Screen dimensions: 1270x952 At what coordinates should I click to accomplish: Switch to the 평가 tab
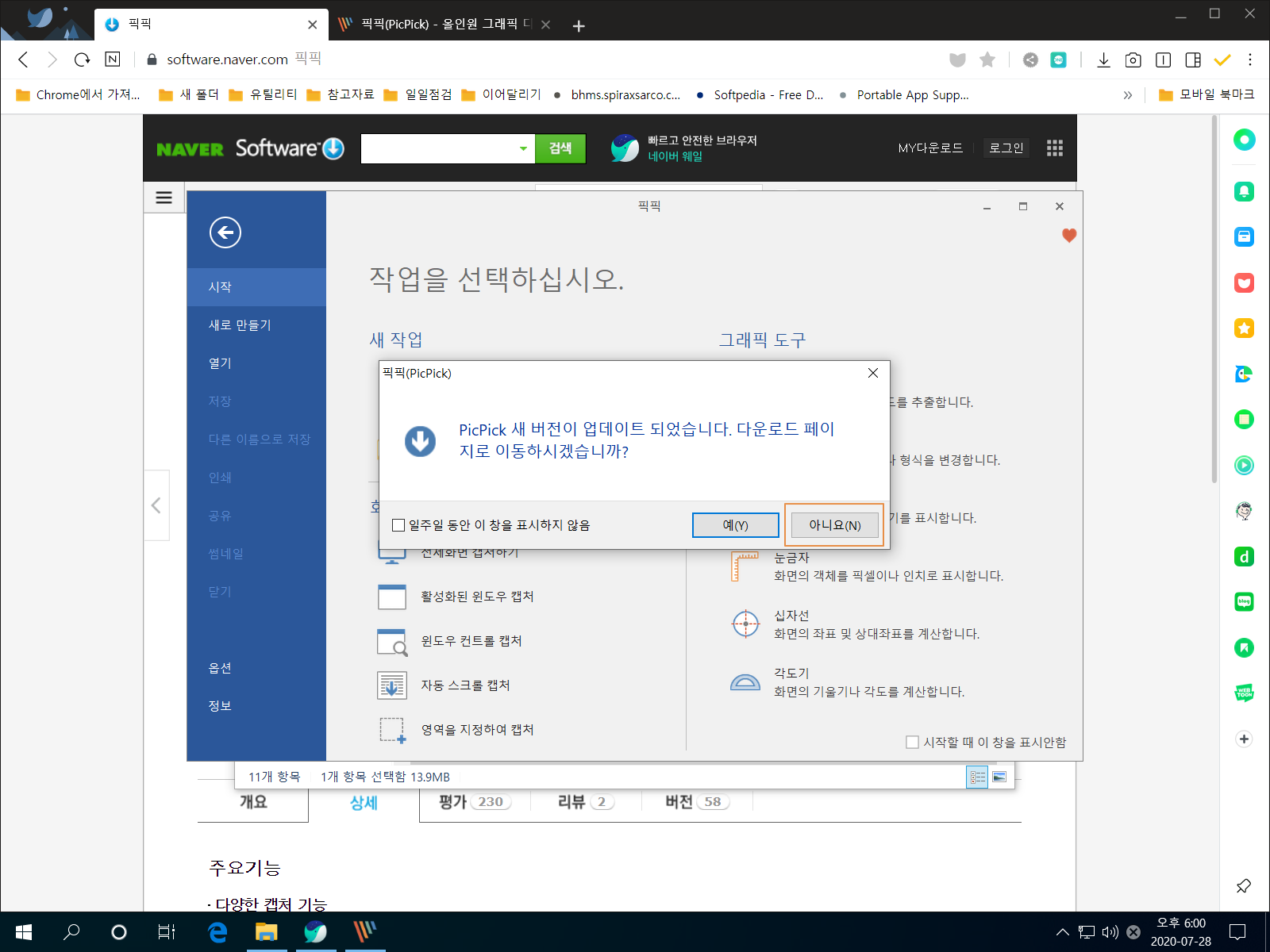click(475, 802)
